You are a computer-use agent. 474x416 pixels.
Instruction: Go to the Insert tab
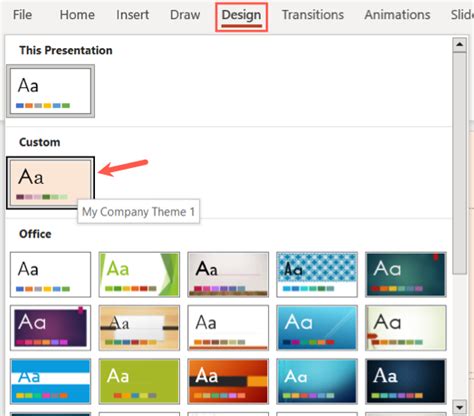(x=132, y=15)
